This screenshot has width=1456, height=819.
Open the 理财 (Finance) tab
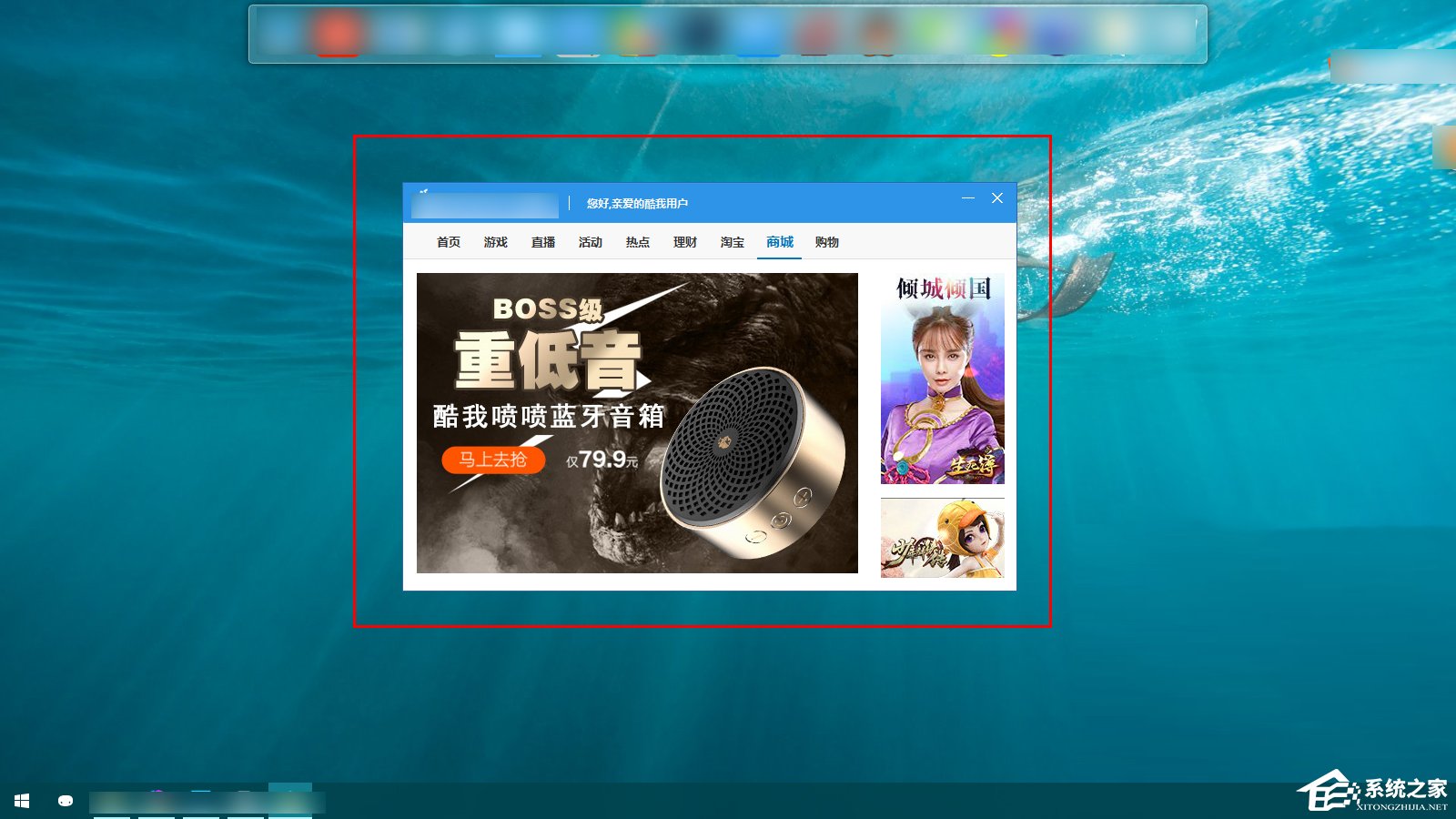pyautogui.click(x=683, y=242)
